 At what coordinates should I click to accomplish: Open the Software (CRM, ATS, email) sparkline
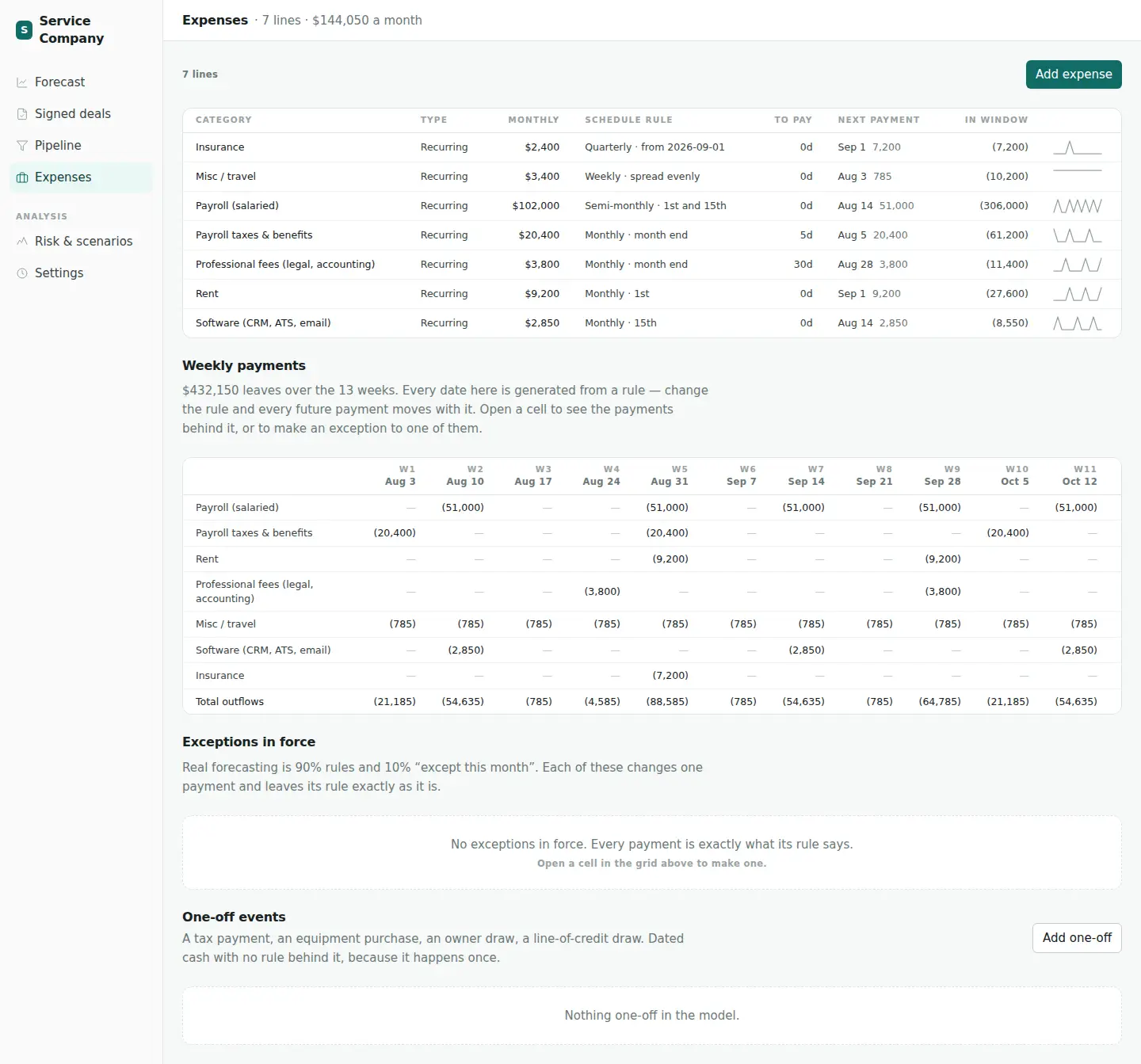pyautogui.click(x=1078, y=323)
